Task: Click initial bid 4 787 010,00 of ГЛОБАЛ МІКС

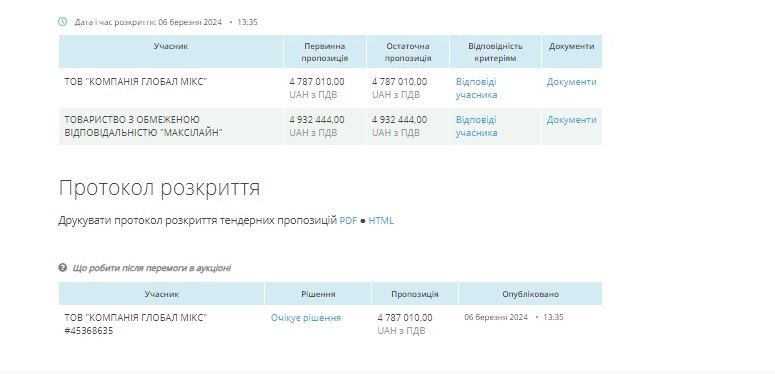Action: click(317, 82)
